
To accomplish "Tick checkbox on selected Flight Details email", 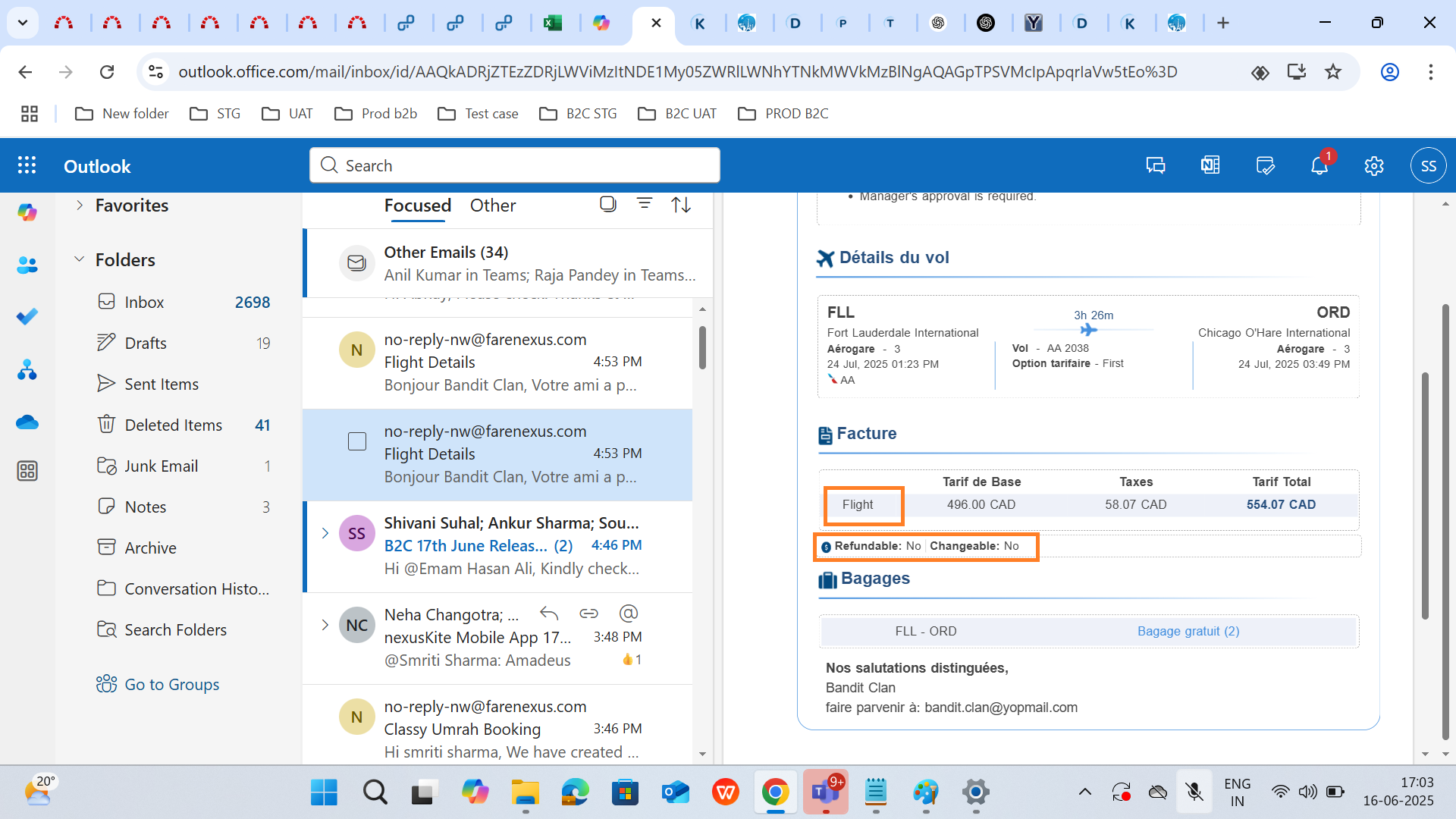I will point(357,441).
